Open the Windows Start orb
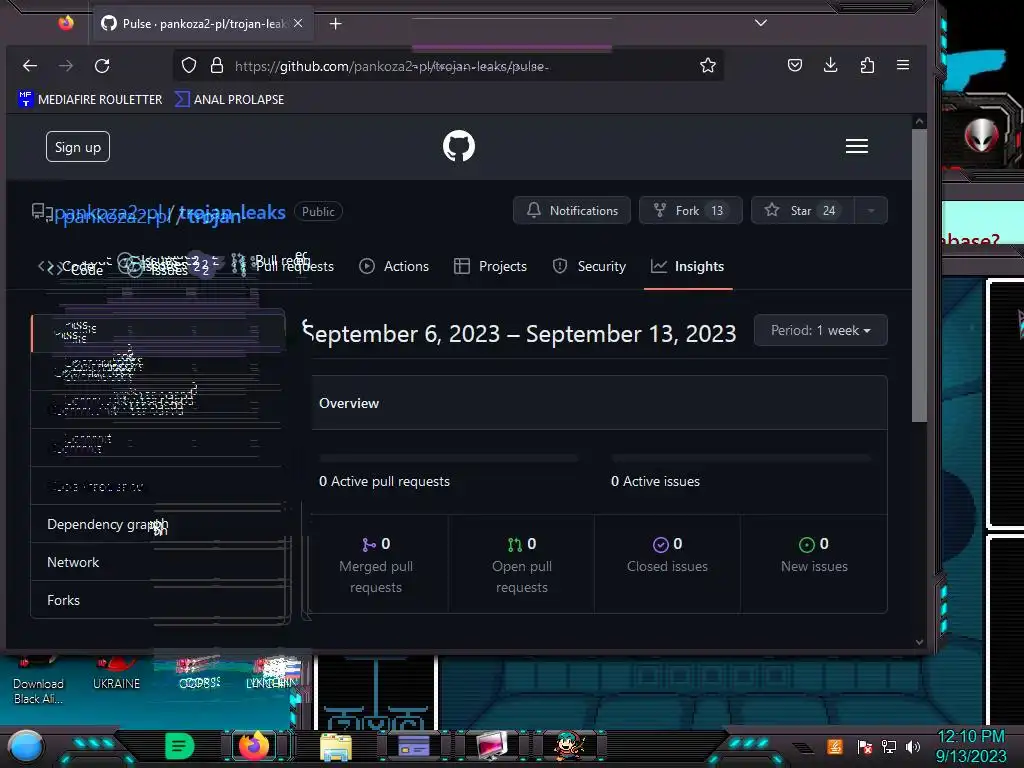This screenshot has width=1024, height=768. (x=26, y=746)
